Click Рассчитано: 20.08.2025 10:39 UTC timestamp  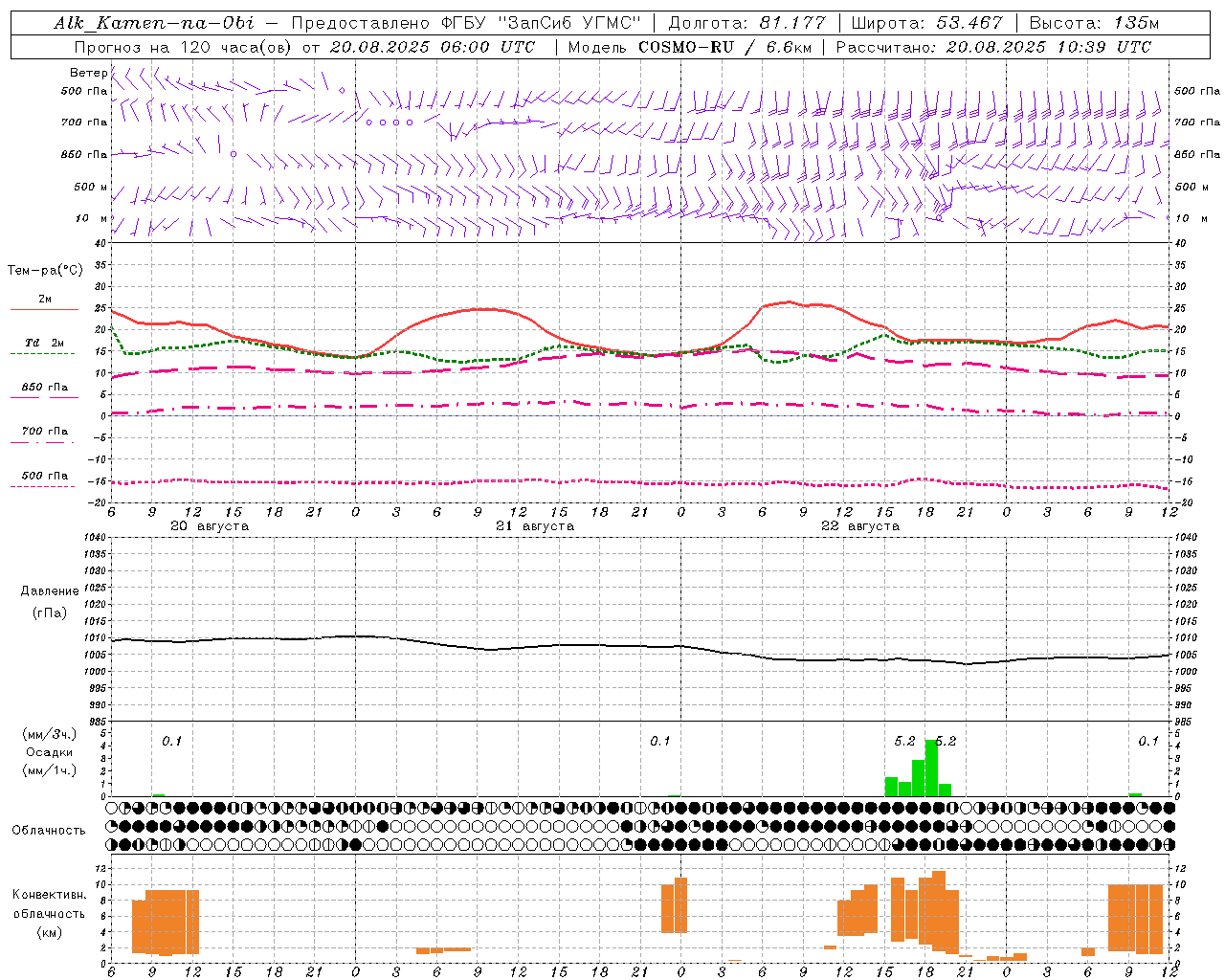pos(993,47)
